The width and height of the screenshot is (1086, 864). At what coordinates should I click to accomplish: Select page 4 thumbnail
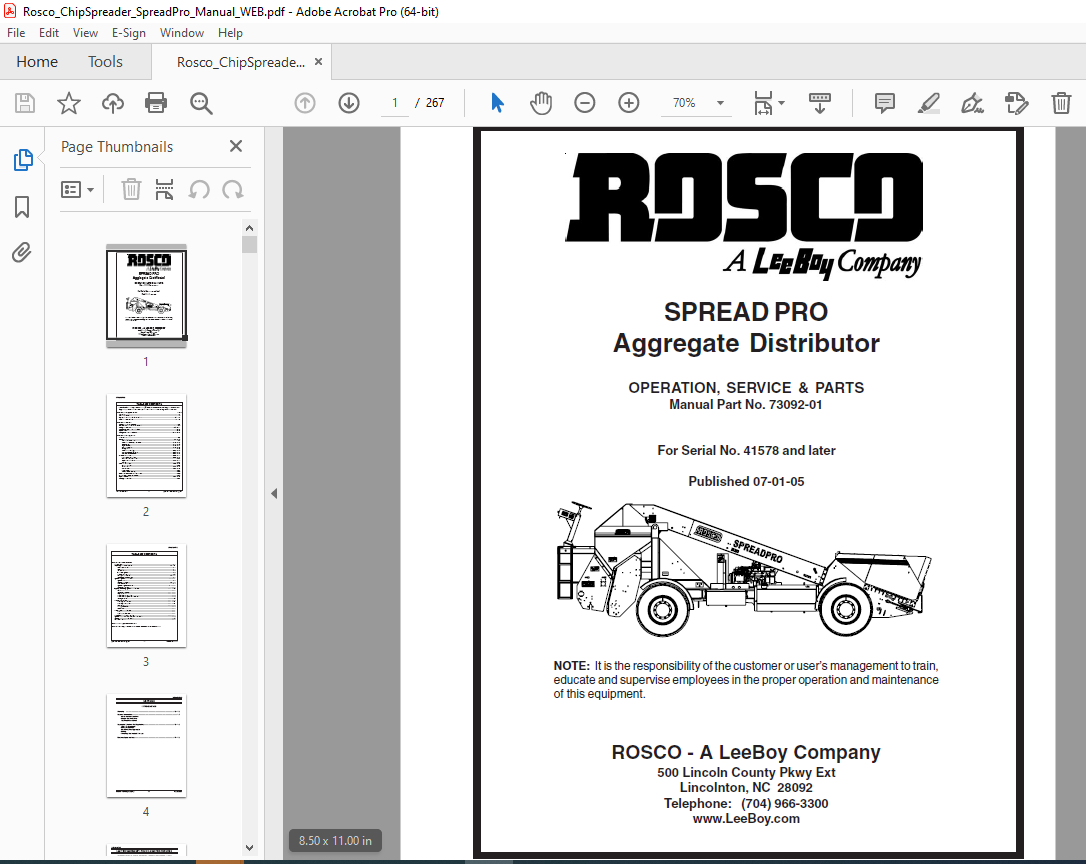click(146, 746)
